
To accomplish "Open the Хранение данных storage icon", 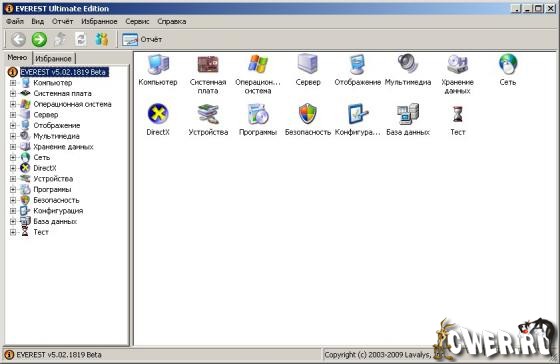I will coord(458,64).
